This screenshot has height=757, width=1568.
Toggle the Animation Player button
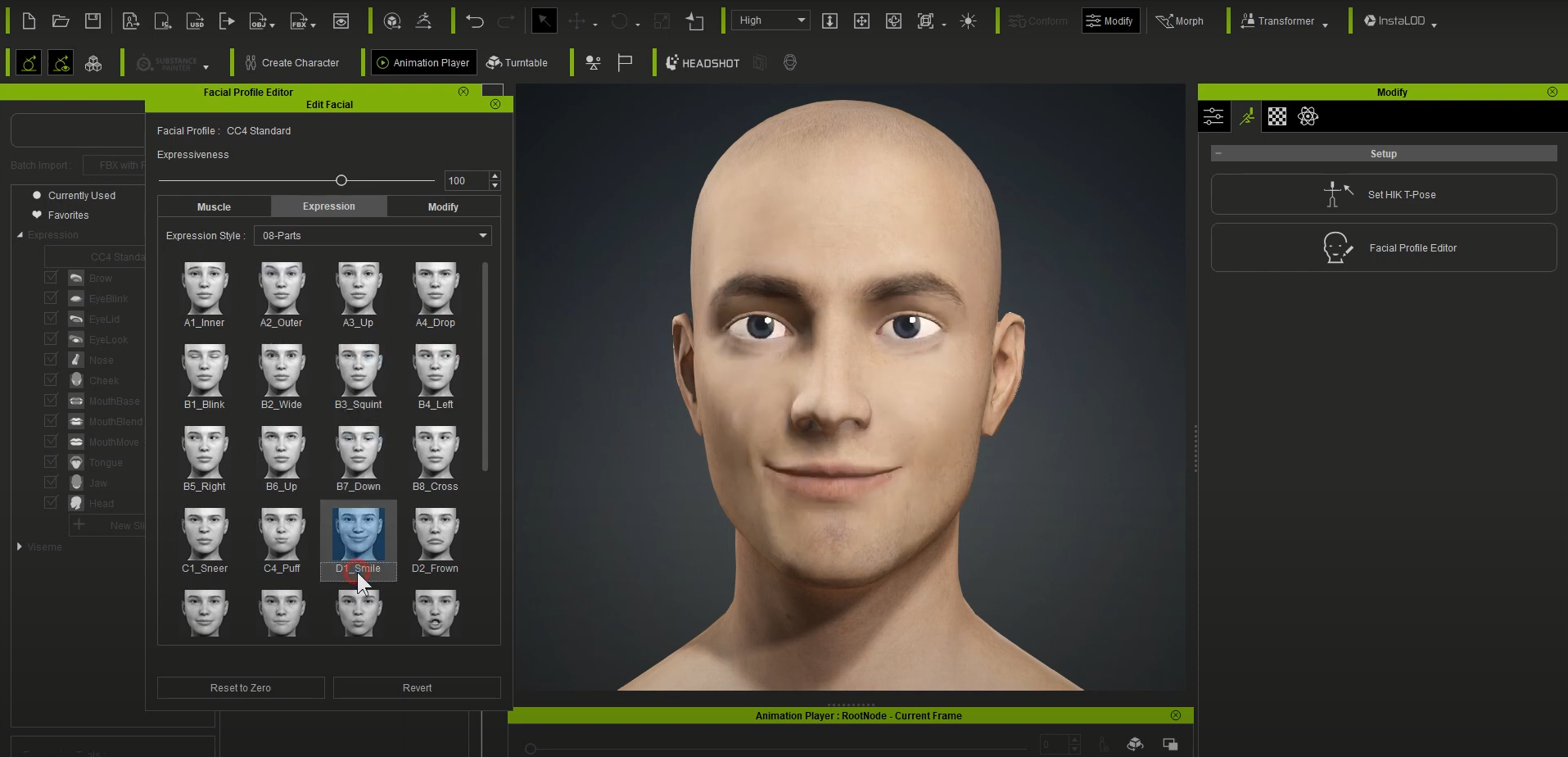(423, 63)
